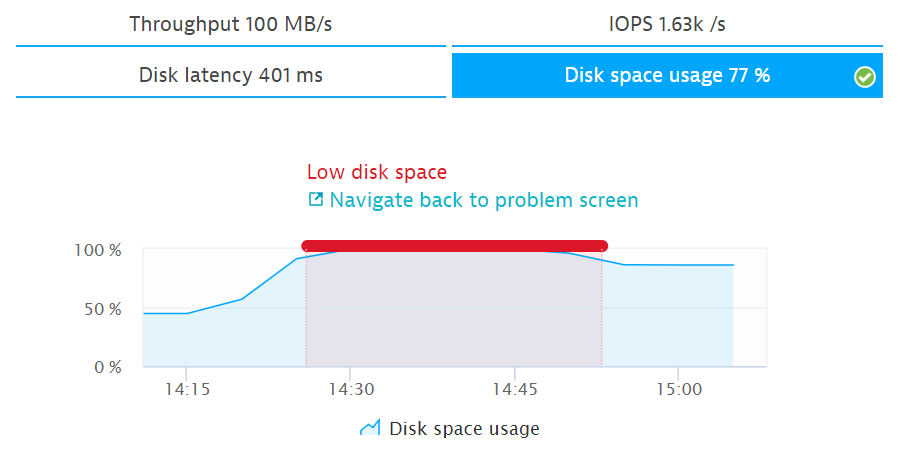
Task: Select the Disk latency 401 ms tab
Action: coord(230,75)
